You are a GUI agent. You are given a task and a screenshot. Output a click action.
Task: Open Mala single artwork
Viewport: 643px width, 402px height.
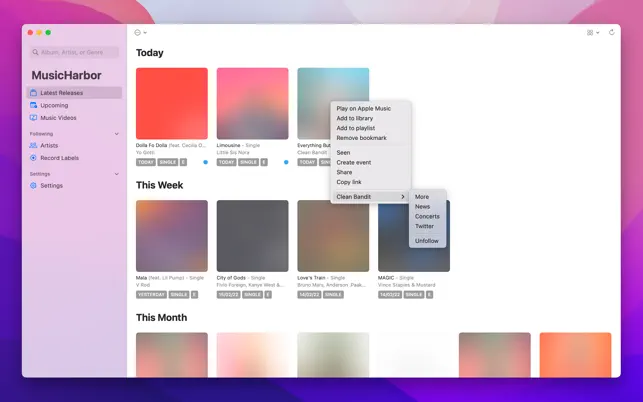tap(172, 236)
